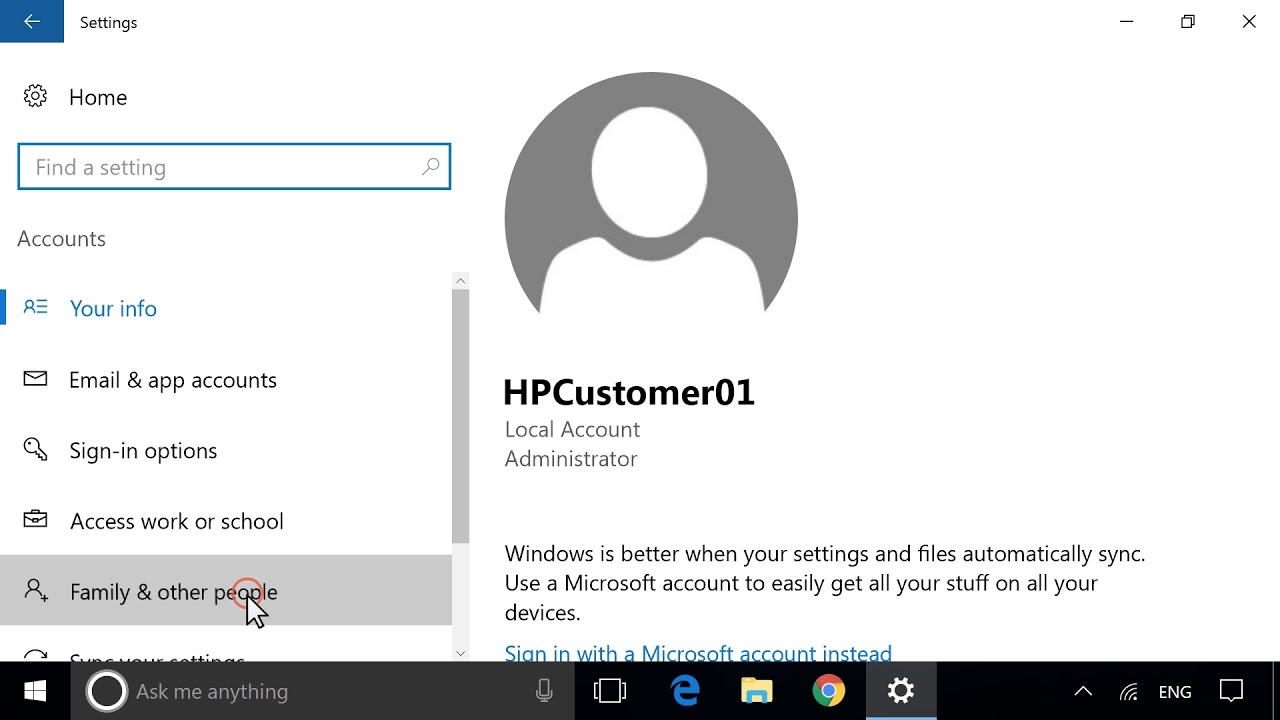Image resolution: width=1280 pixels, height=720 pixels.
Task: Click Sign in with a Microsoft account instead
Action: click(698, 653)
